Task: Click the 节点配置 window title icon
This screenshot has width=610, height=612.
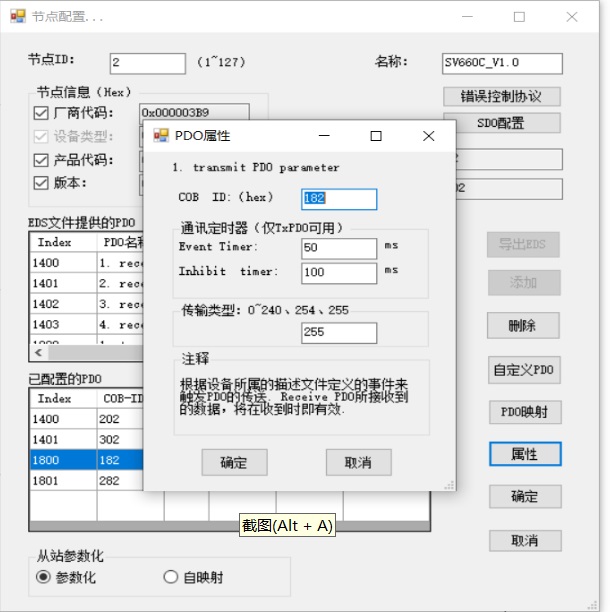Action: tap(17, 17)
